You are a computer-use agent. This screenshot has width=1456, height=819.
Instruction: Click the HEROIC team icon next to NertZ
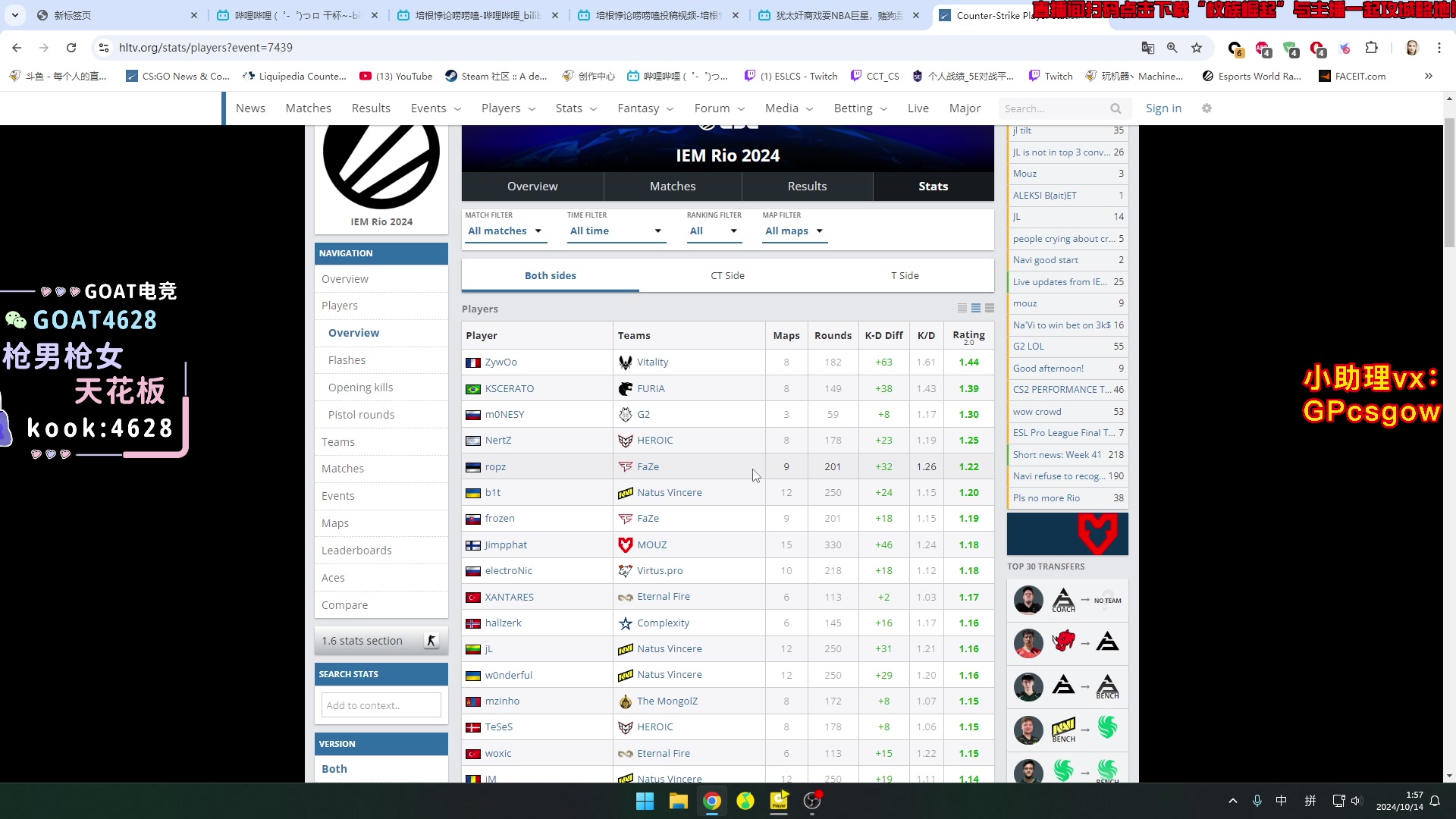coord(626,440)
